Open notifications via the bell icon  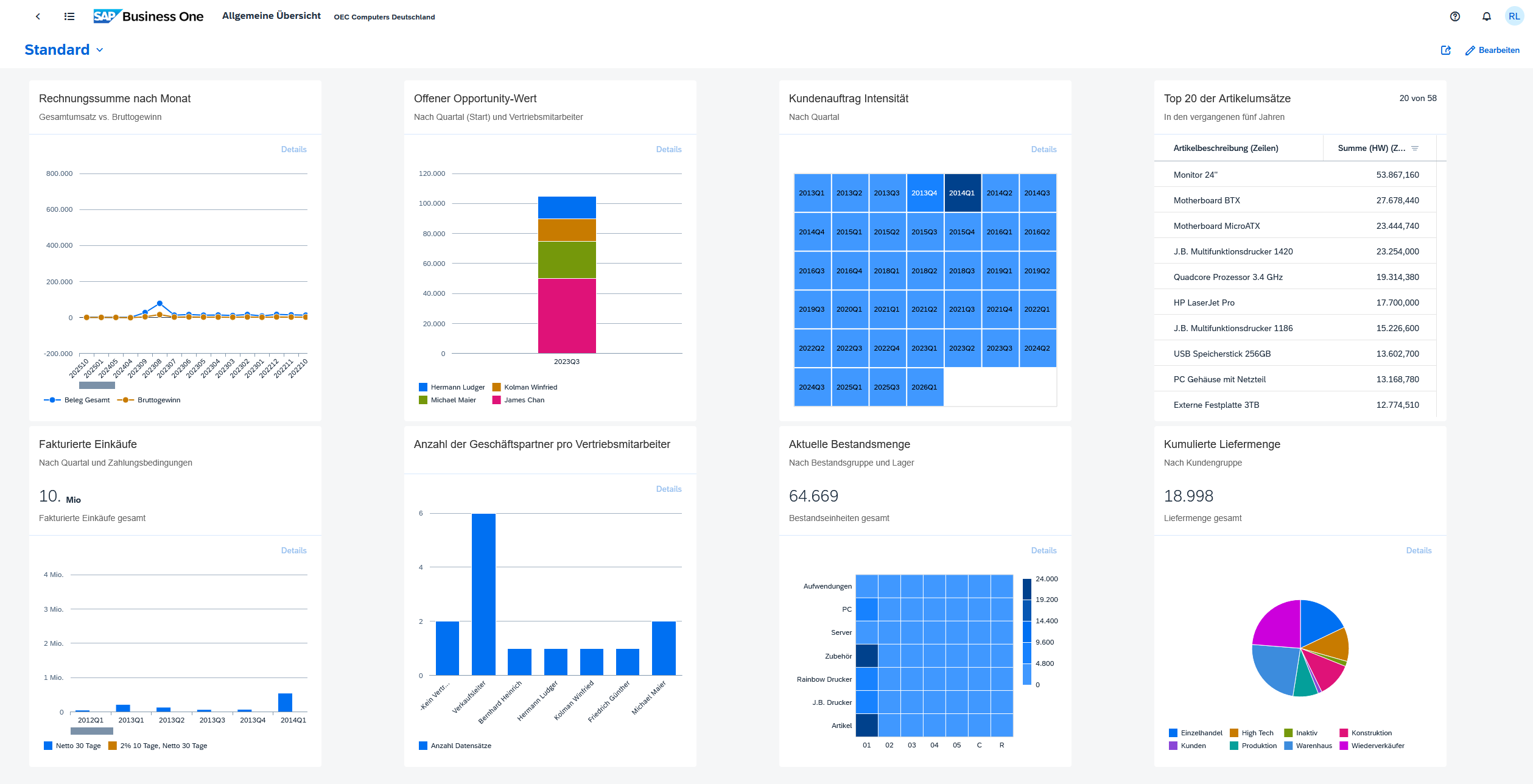pyautogui.click(x=1486, y=16)
